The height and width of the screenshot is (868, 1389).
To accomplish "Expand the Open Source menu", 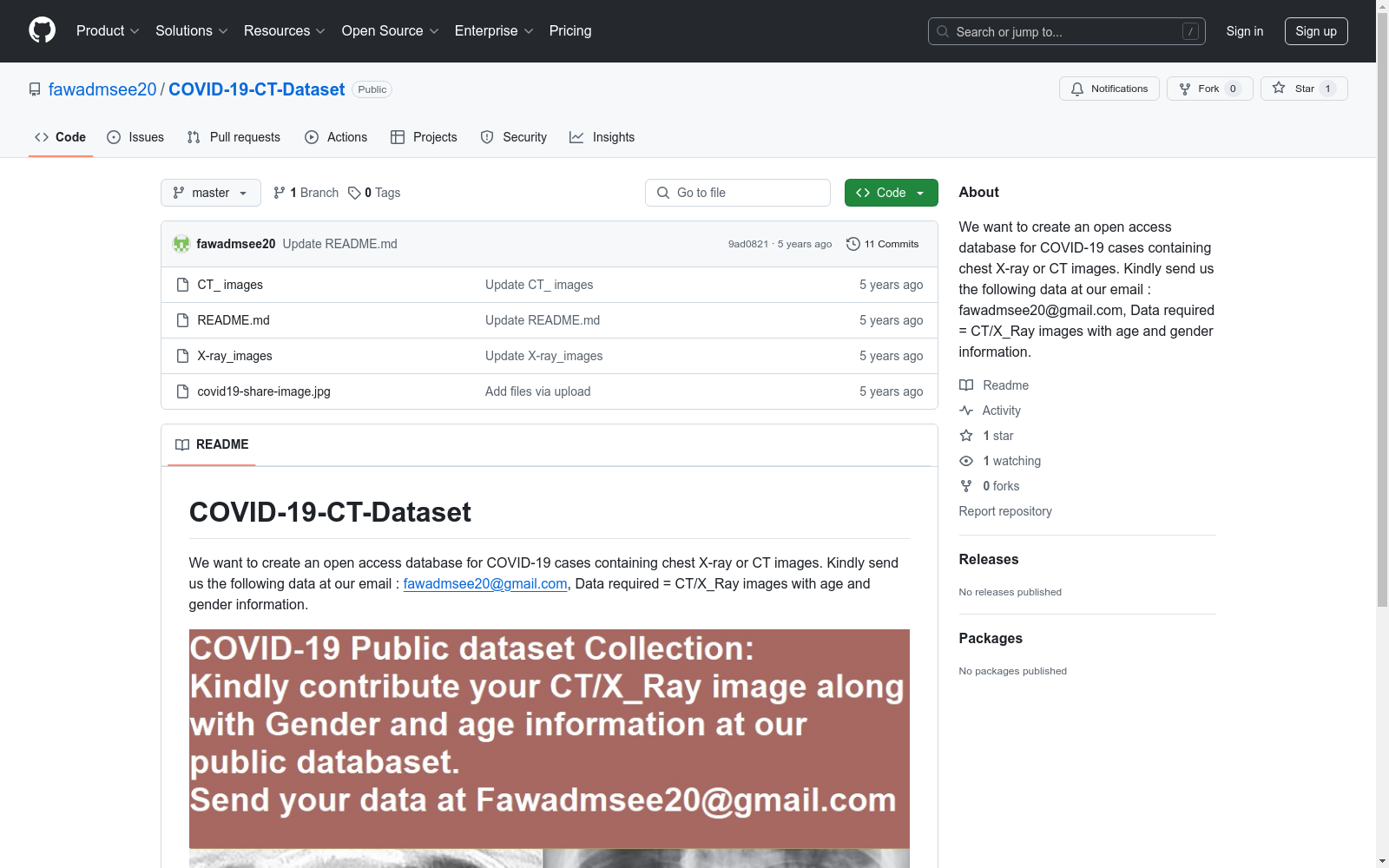I will [391, 30].
